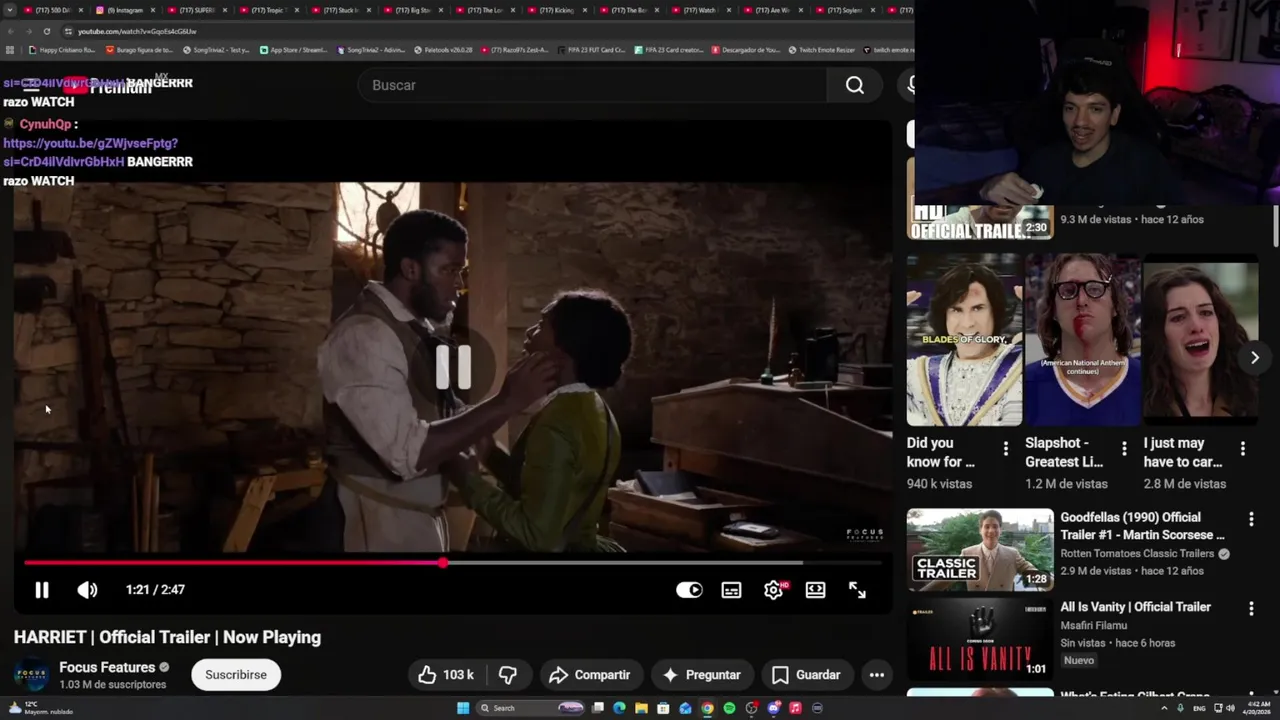
Task: Open the Blades of Glory short thumbnail
Action: (x=965, y=340)
